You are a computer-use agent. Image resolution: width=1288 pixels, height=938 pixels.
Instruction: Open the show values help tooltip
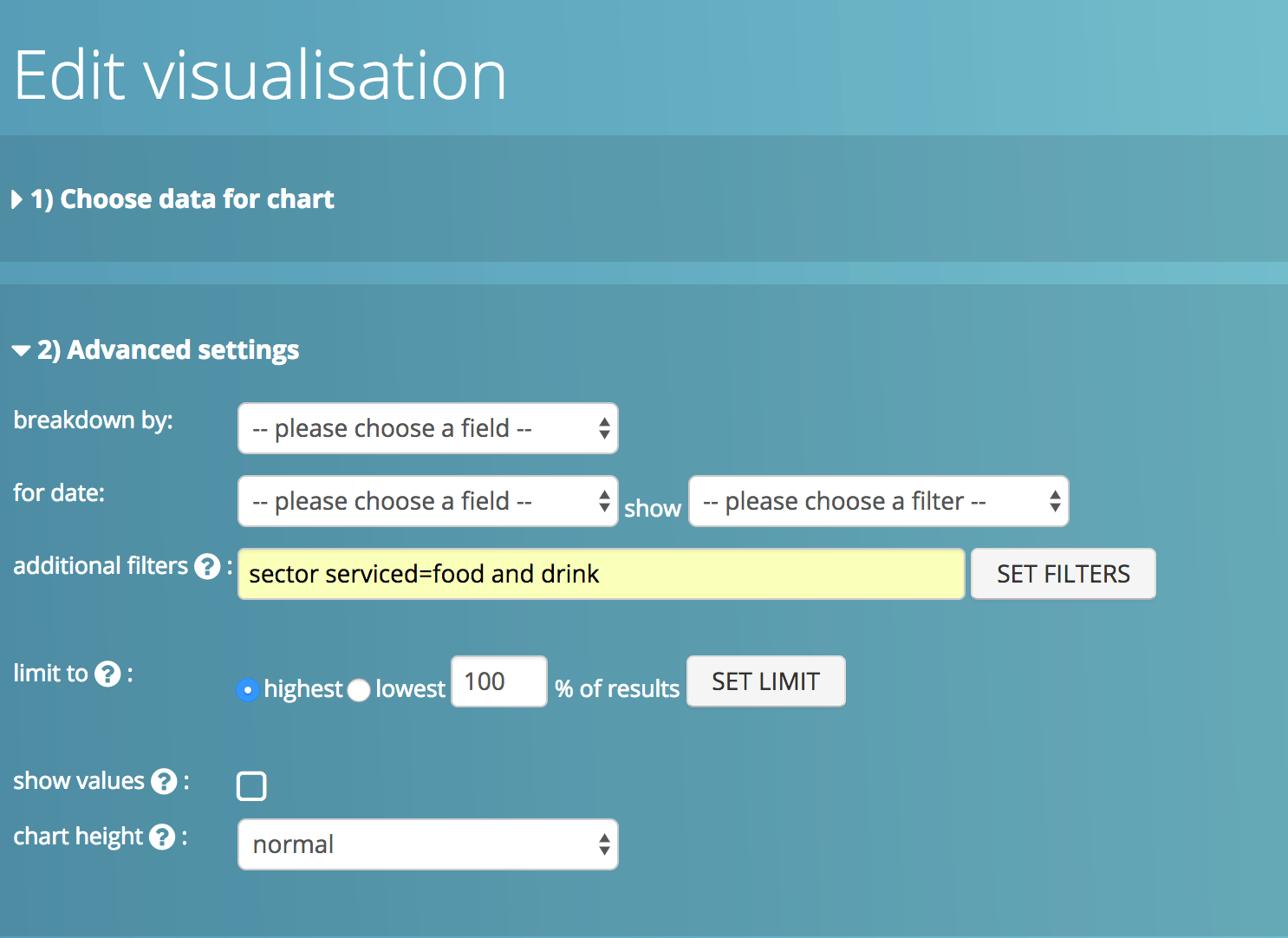pos(164,781)
